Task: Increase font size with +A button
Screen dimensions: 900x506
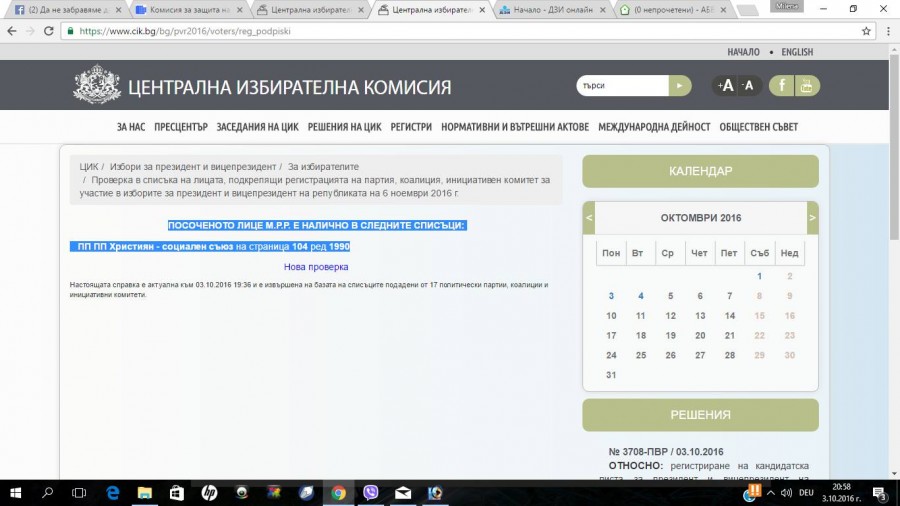Action: pos(725,86)
